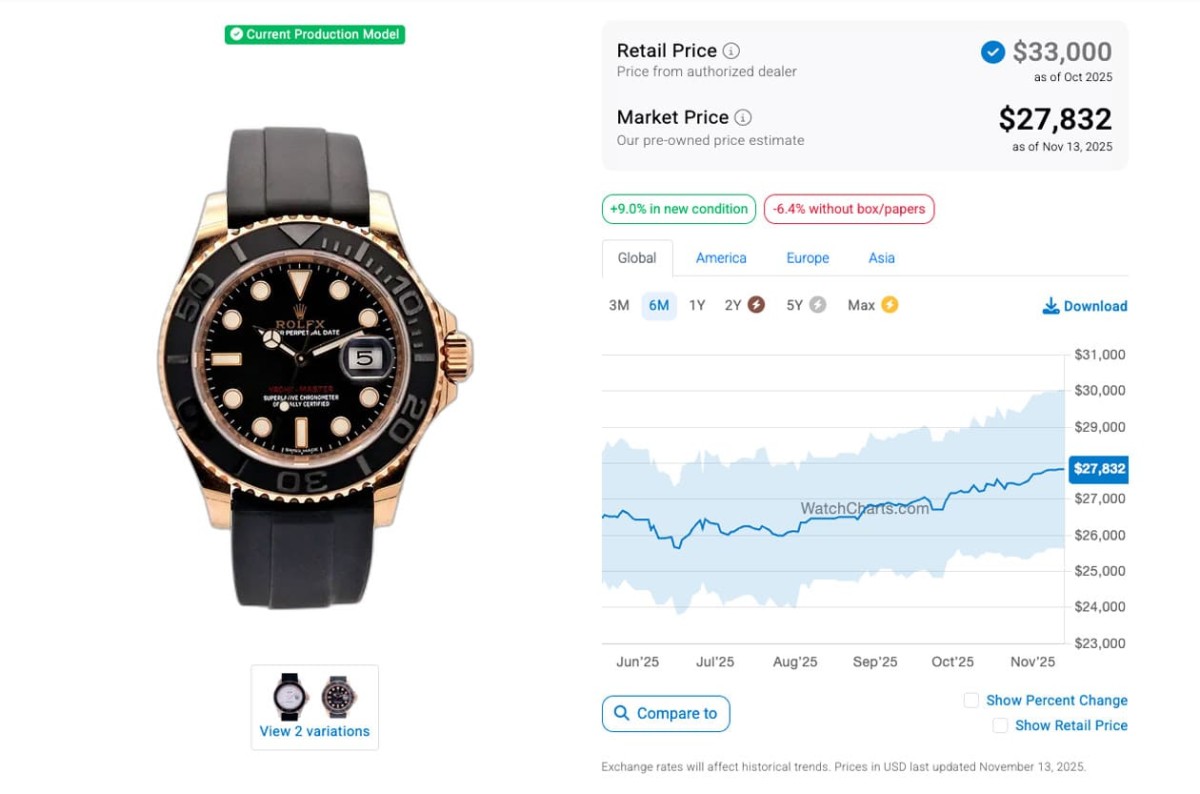Select the 1Y time range
The width and height of the screenshot is (1200, 794).
(697, 305)
